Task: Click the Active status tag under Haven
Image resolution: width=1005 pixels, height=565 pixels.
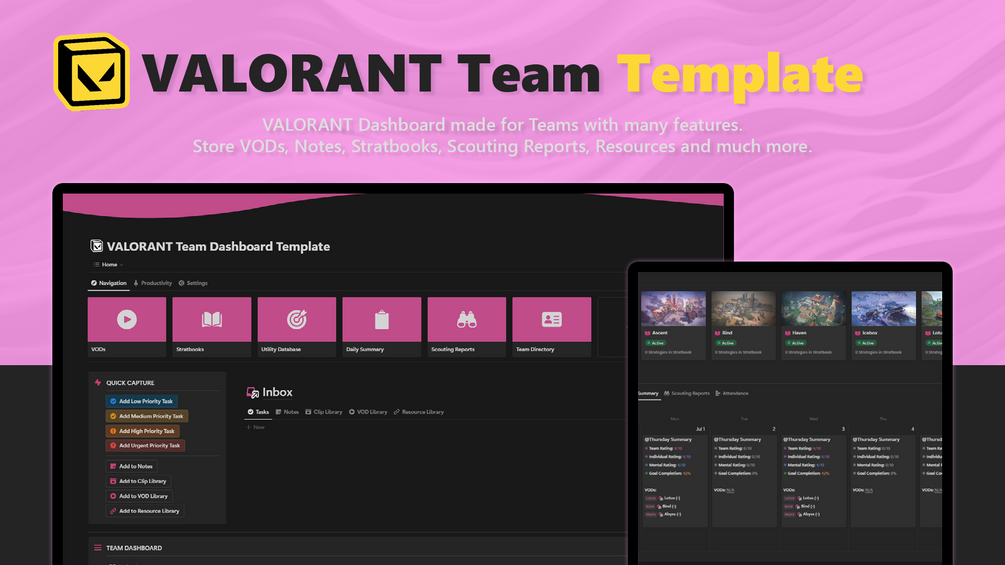Action: click(x=795, y=343)
